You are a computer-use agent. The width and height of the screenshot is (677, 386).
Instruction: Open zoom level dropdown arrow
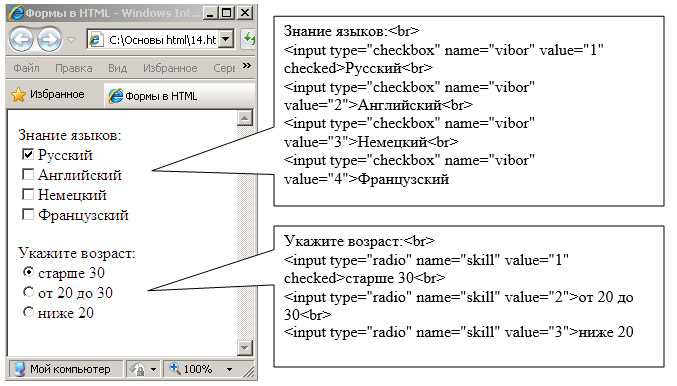(x=229, y=370)
